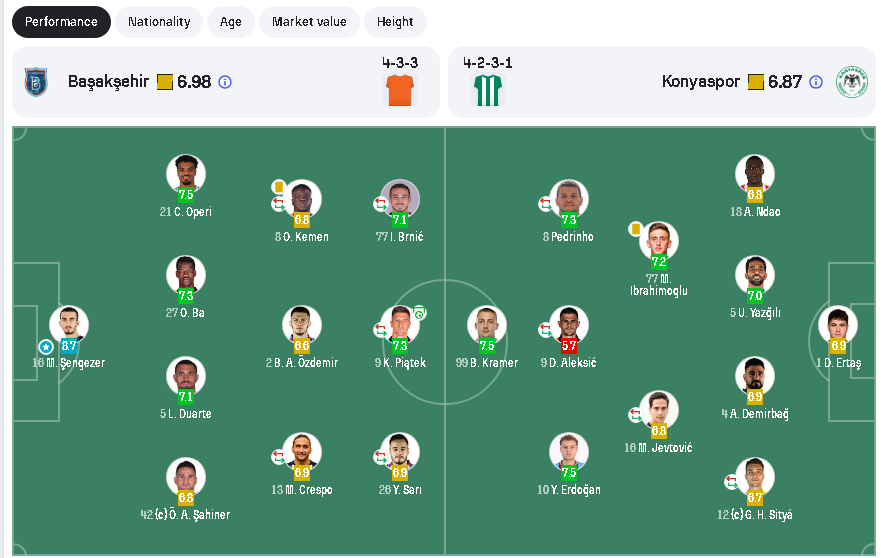Open info icon beside Başakşehir rating 6.98
Image resolution: width=881 pixels, height=558 pixels.
225,82
